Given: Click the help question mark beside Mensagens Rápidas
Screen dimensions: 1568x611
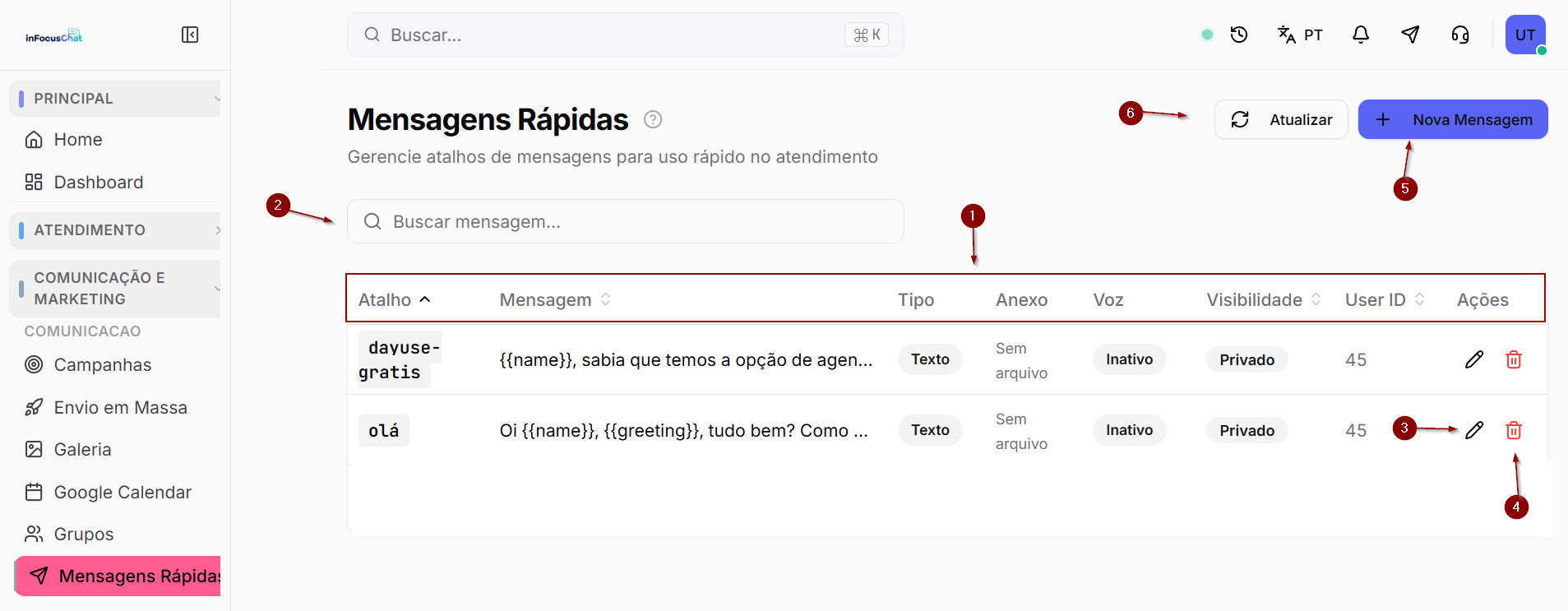Looking at the screenshot, I should pos(653,119).
